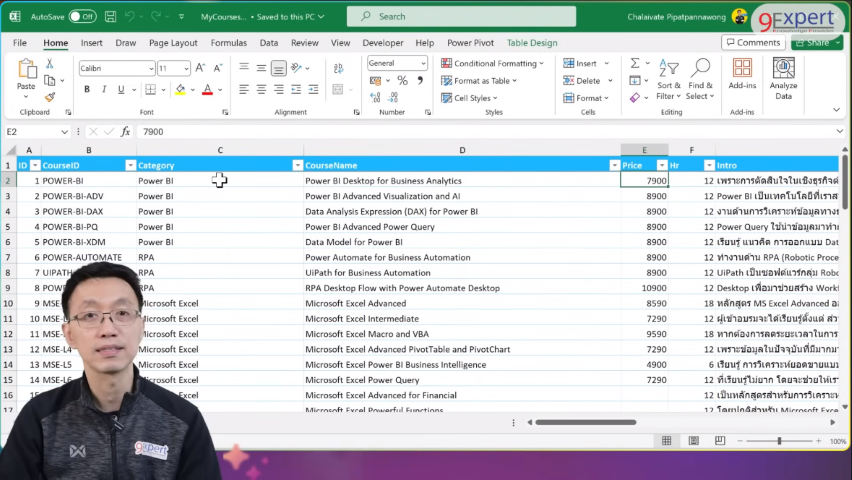Switch to the Page Layout tab

tap(173, 42)
